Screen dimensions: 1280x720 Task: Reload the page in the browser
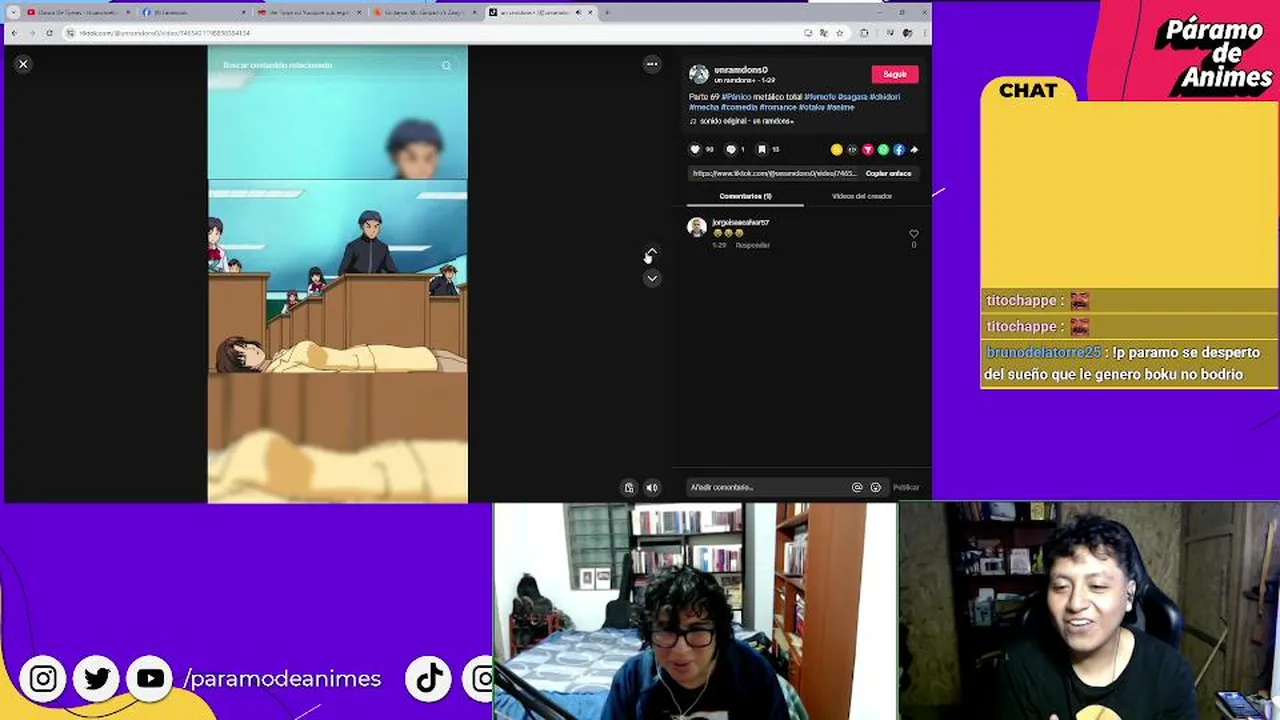[x=49, y=33]
